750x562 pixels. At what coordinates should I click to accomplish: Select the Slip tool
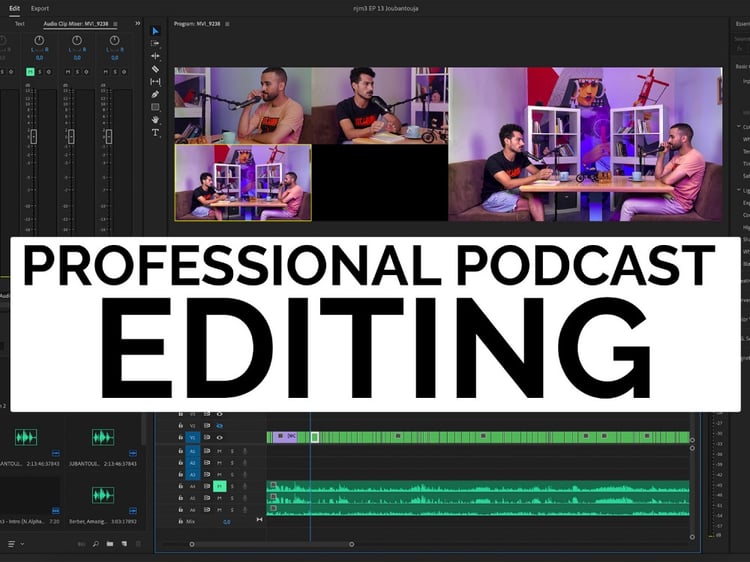coord(155,82)
